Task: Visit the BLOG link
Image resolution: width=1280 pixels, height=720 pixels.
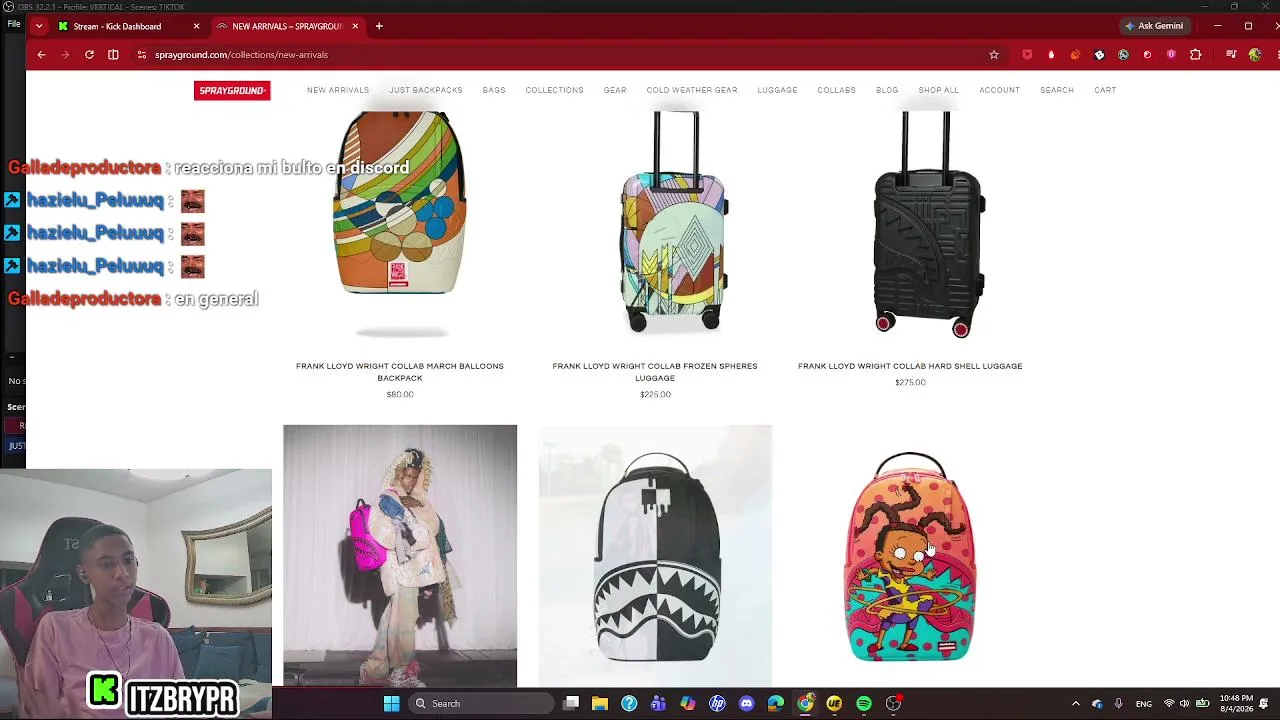Action: 887,90
